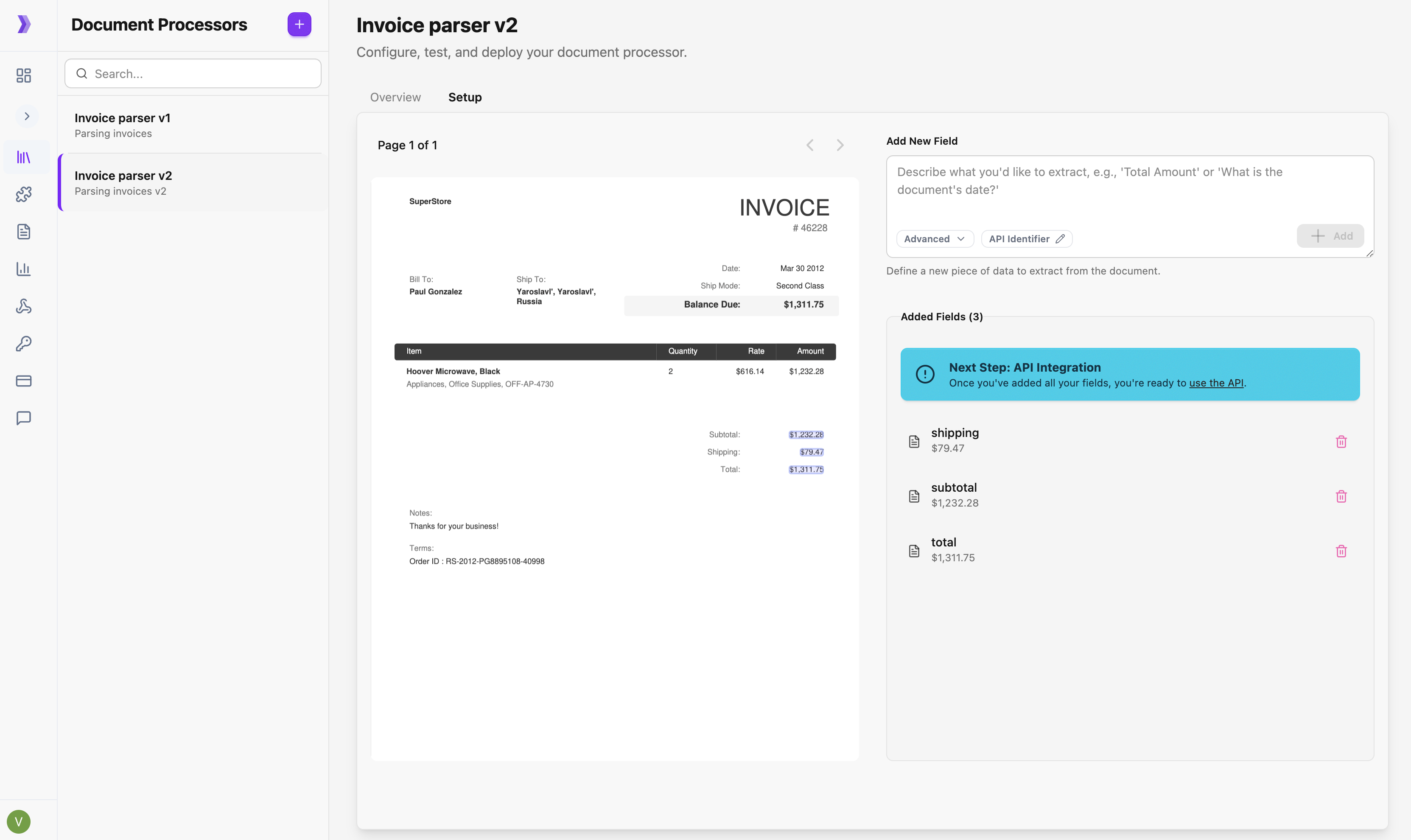The width and height of the screenshot is (1411, 840).
Task: Create new document processor with plus button
Action: [x=300, y=24]
